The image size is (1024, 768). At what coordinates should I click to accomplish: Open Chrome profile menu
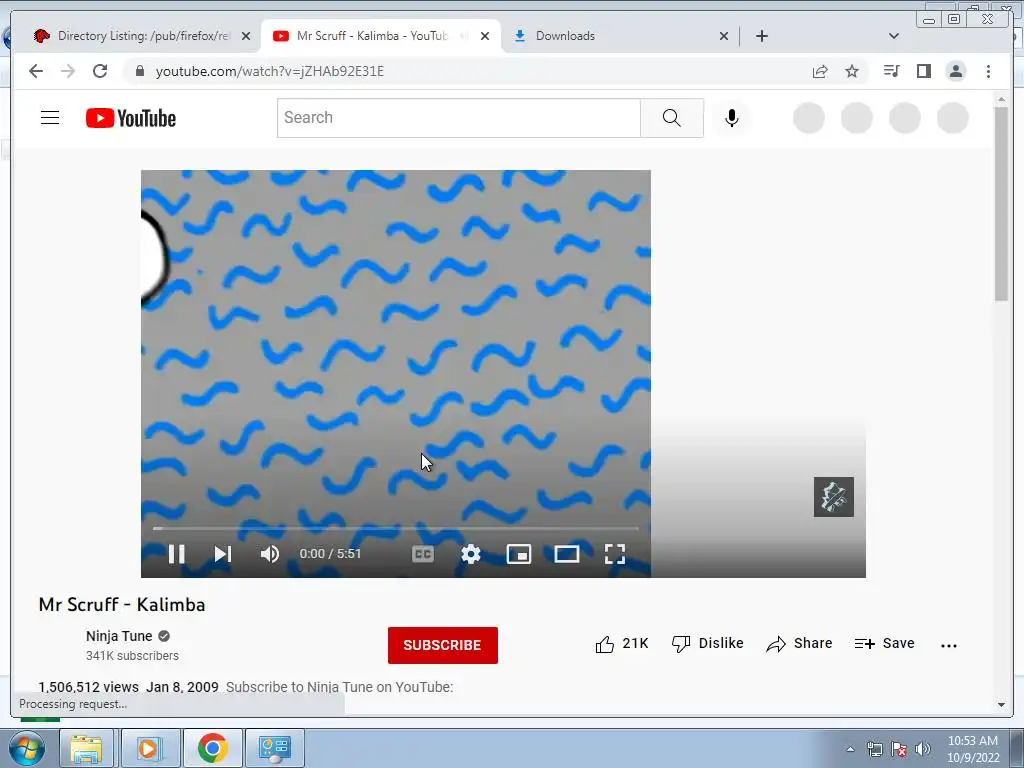(x=955, y=71)
